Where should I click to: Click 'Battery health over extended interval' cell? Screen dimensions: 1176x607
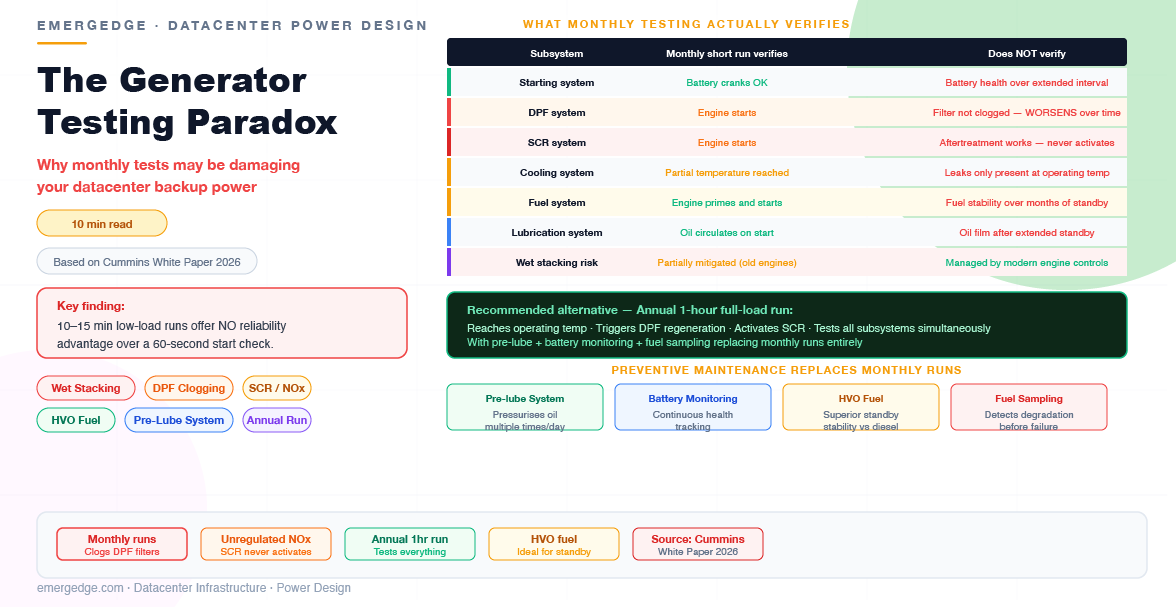pyautogui.click(x=1027, y=83)
